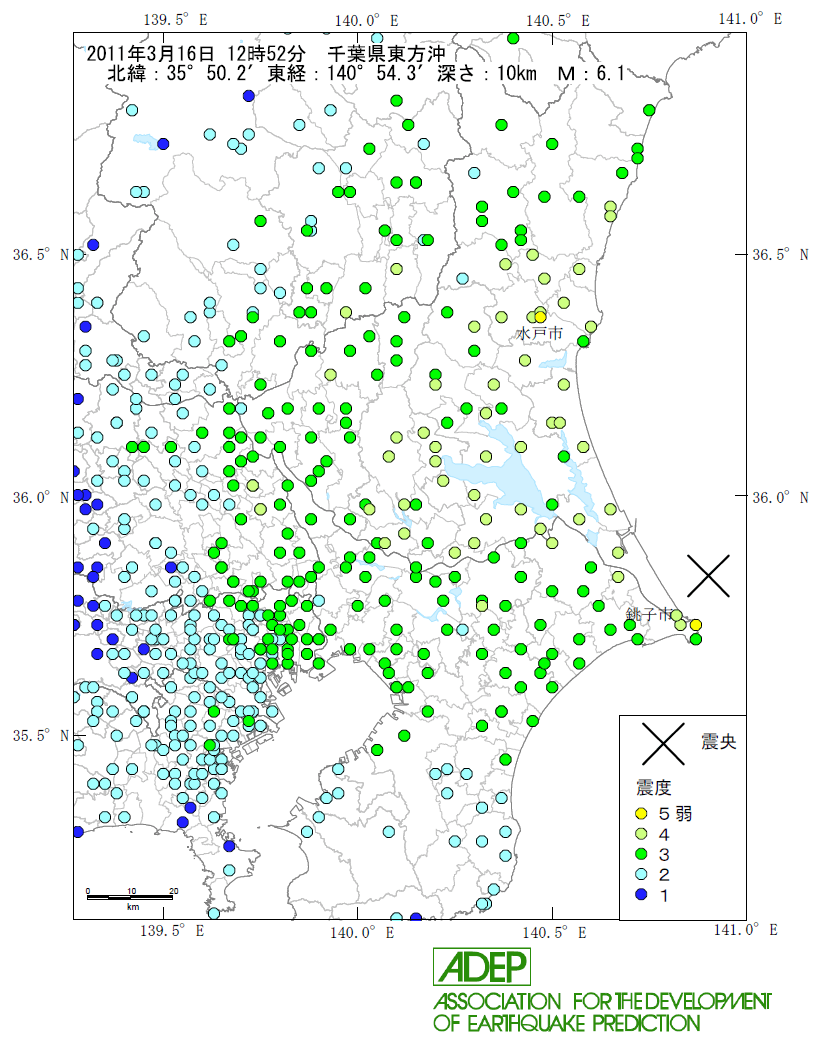Image resolution: width=822 pixels, height=1043 pixels.
Task: Click the epicenter X marker east of Choshi
Action: pos(708,575)
